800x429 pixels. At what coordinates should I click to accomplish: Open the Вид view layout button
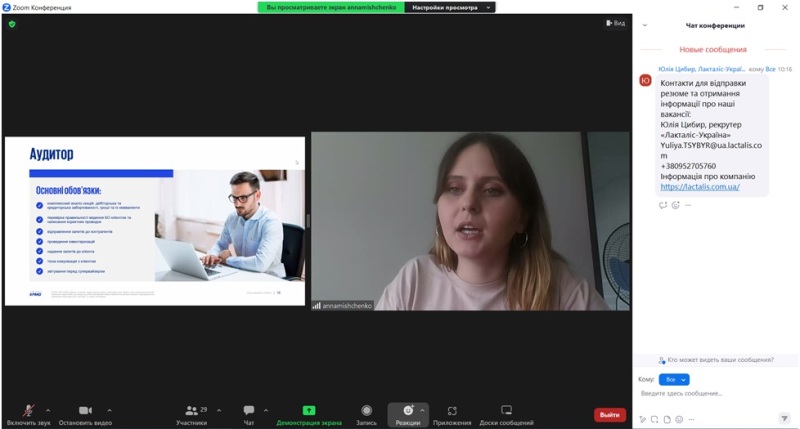click(x=615, y=23)
